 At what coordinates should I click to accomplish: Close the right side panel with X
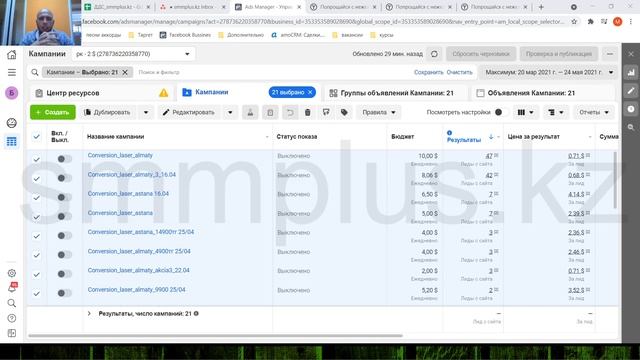pos(631,54)
